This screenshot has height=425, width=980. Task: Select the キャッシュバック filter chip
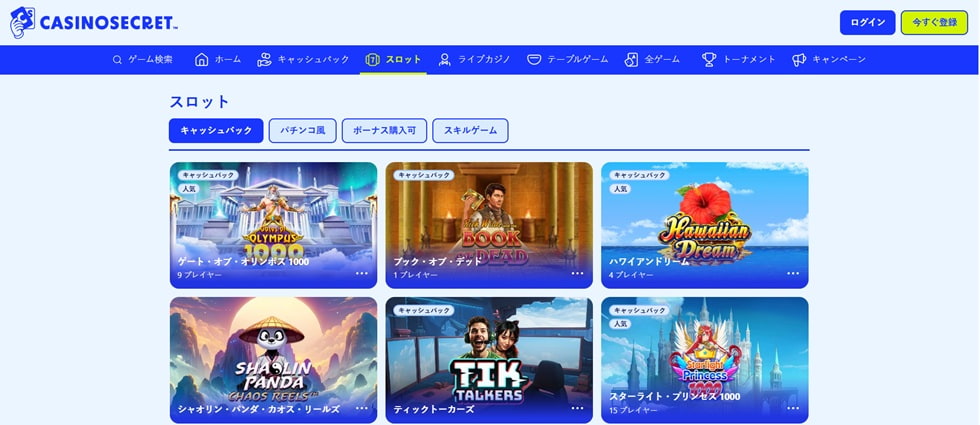click(x=216, y=131)
